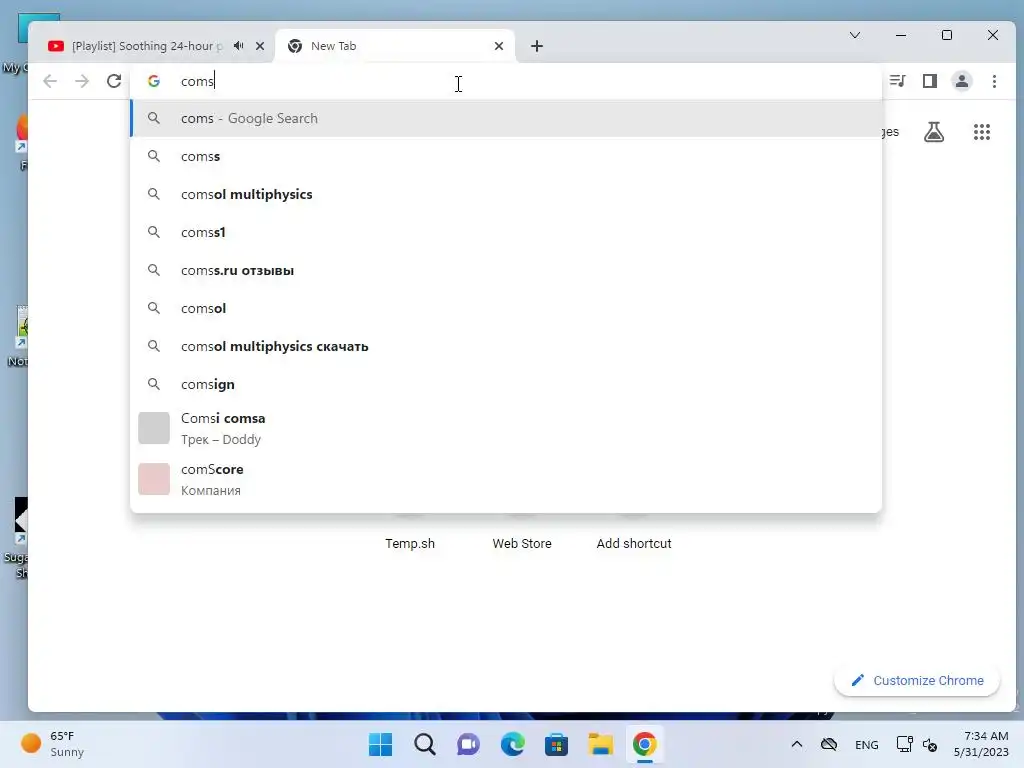Viewport: 1024px width, 768px height.
Task: Switch ENG input language indicator
Action: click(867, 744)
